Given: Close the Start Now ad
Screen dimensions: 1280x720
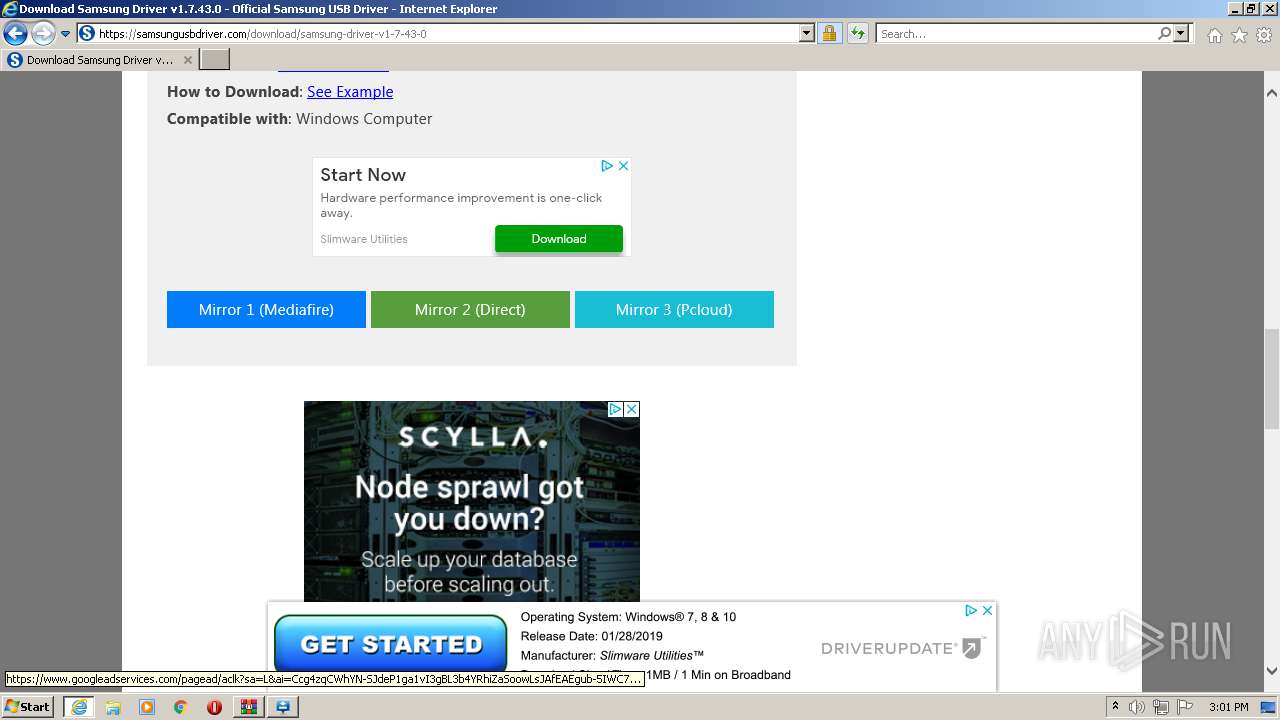Looking at the screenshot, I should 623,166.
